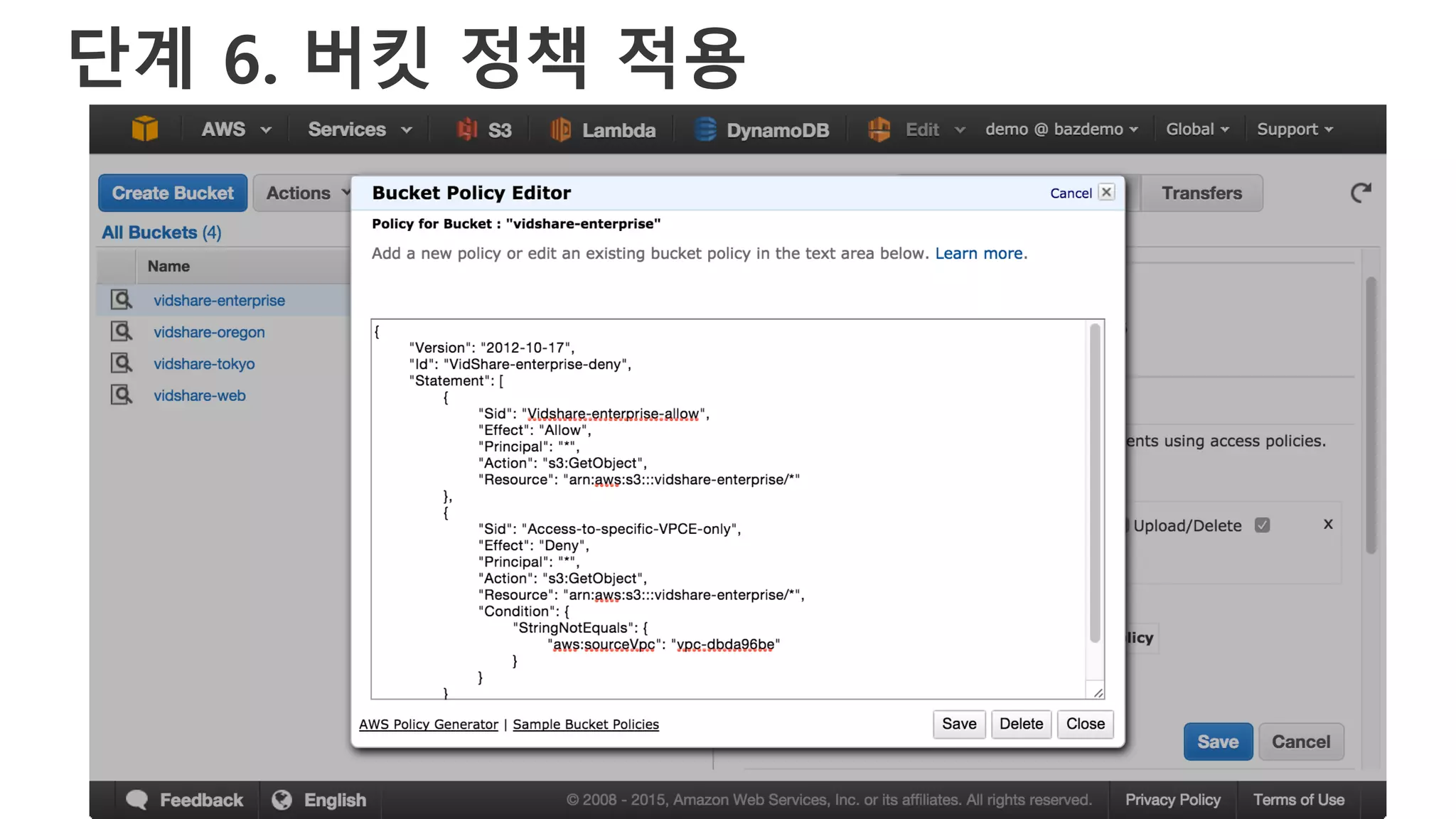This screenshot has width=1456, height=819.
Task: Toggle the Upload/Delete checkbox
Action: (1262, 525)
